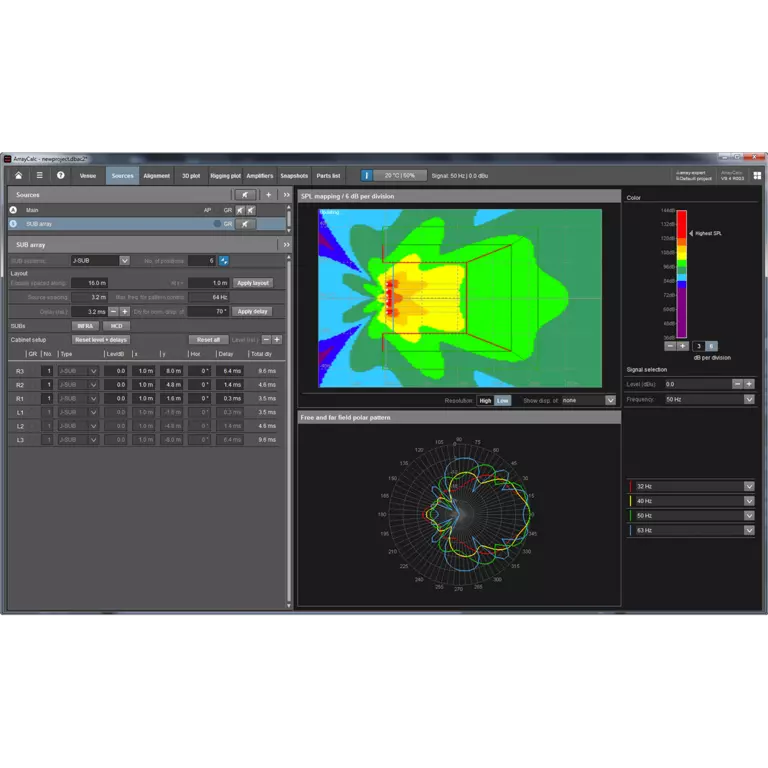Open the Rigging plot tab
The image size is (768, 768).
pyautogui.click(x=224, y=175)
